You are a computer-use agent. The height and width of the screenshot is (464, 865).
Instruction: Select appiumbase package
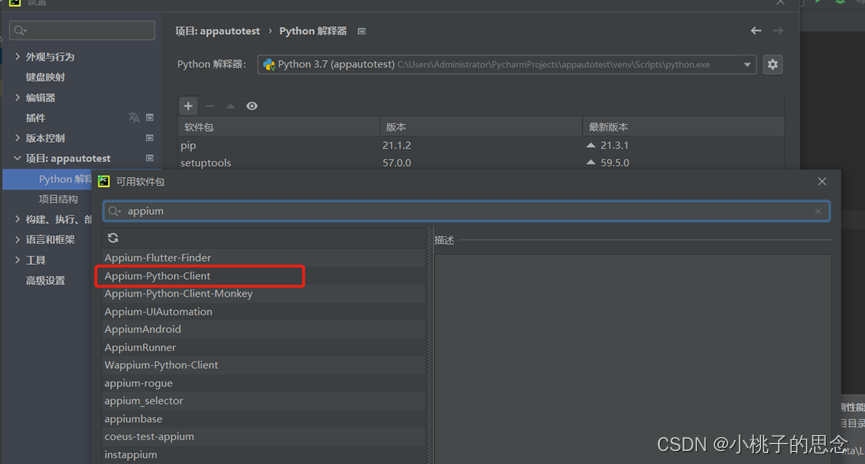pos(263,419)
